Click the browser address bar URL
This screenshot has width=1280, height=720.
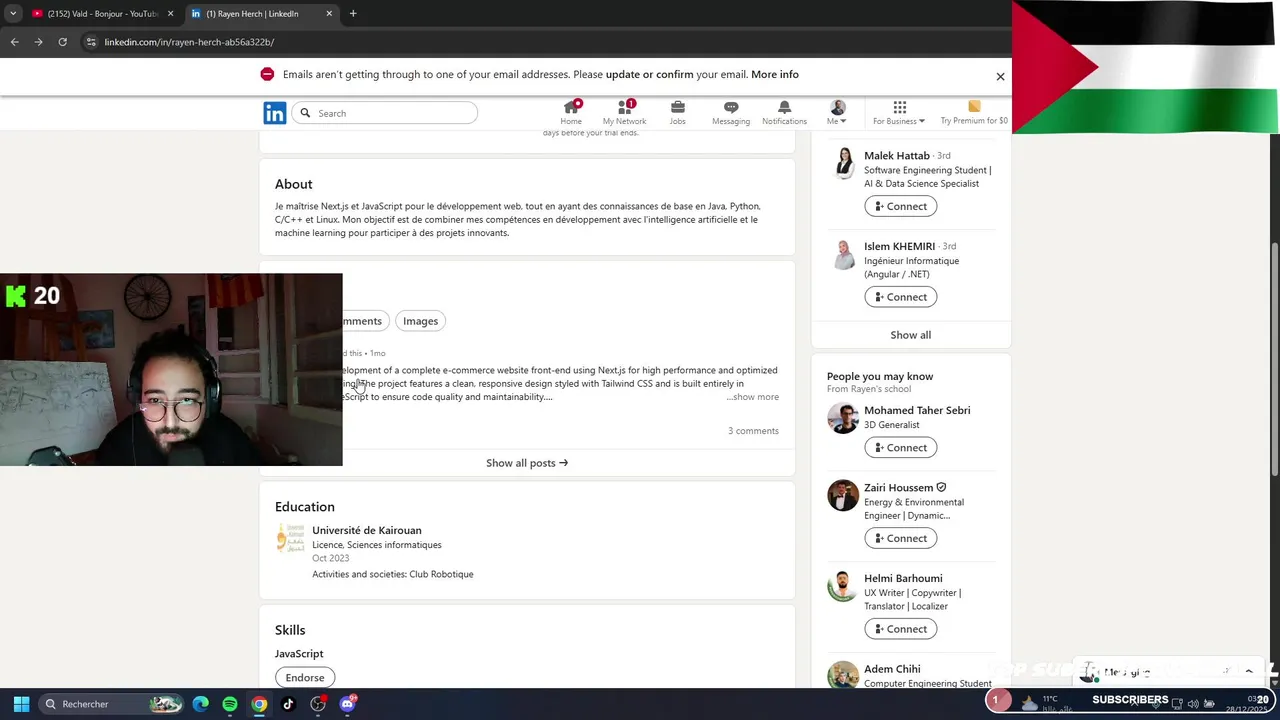pos(189,42)
